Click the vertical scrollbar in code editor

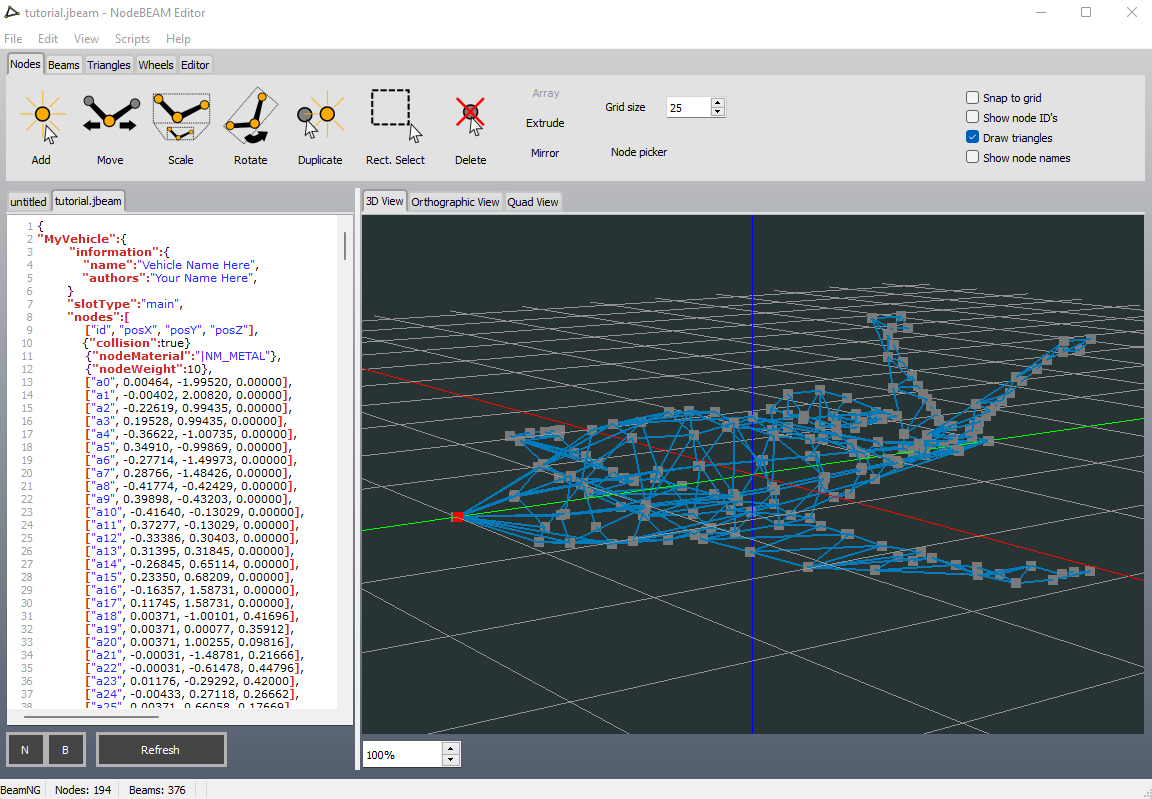[345, 245]
